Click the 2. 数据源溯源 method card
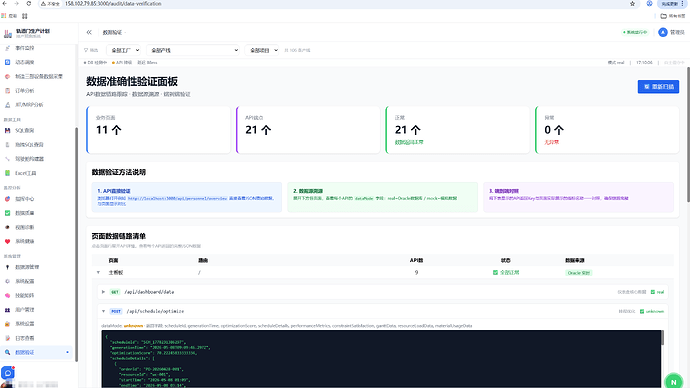Viewport: 690px width, 388px height. 382,197
